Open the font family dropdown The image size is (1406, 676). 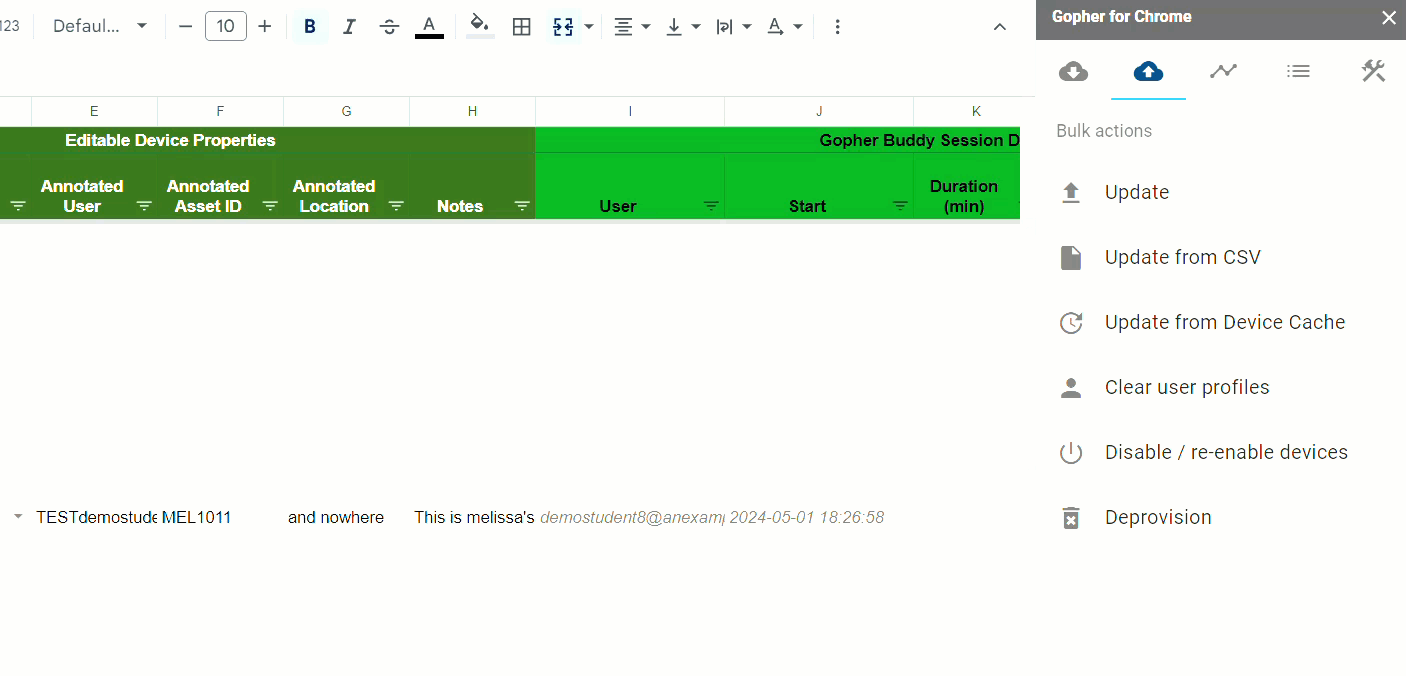(99, 26)
